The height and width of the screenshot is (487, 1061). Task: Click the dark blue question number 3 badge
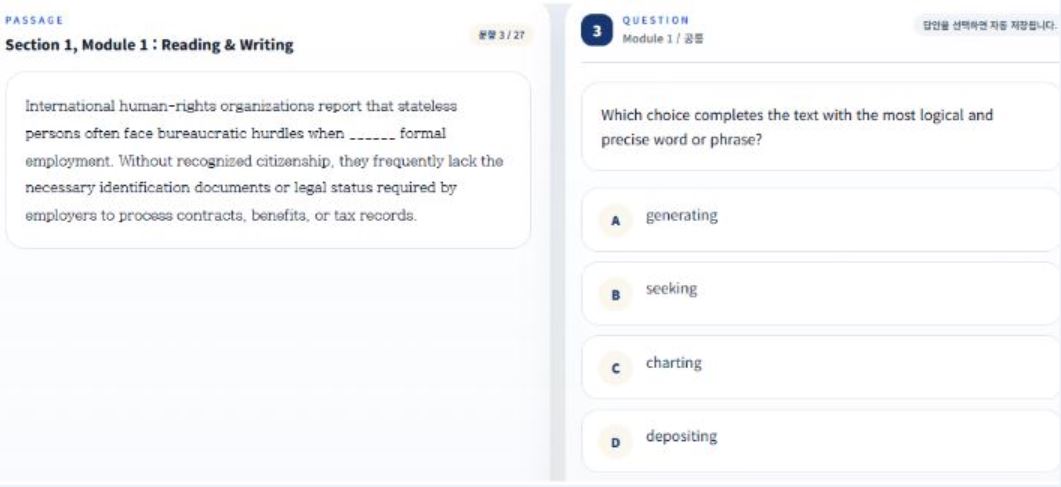coord(597,32)
